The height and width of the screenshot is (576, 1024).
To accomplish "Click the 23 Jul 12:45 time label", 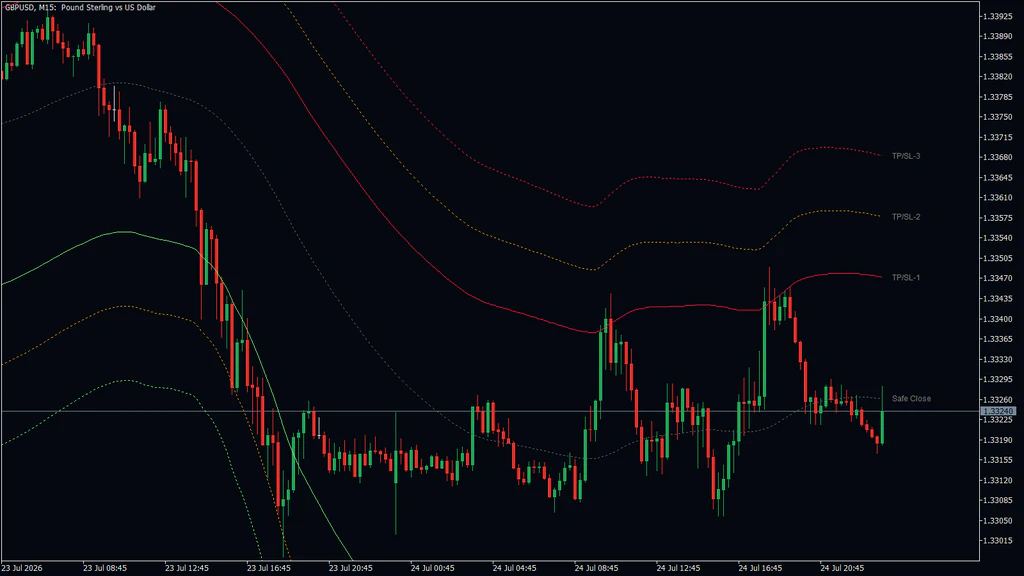I will coord(187,568).
